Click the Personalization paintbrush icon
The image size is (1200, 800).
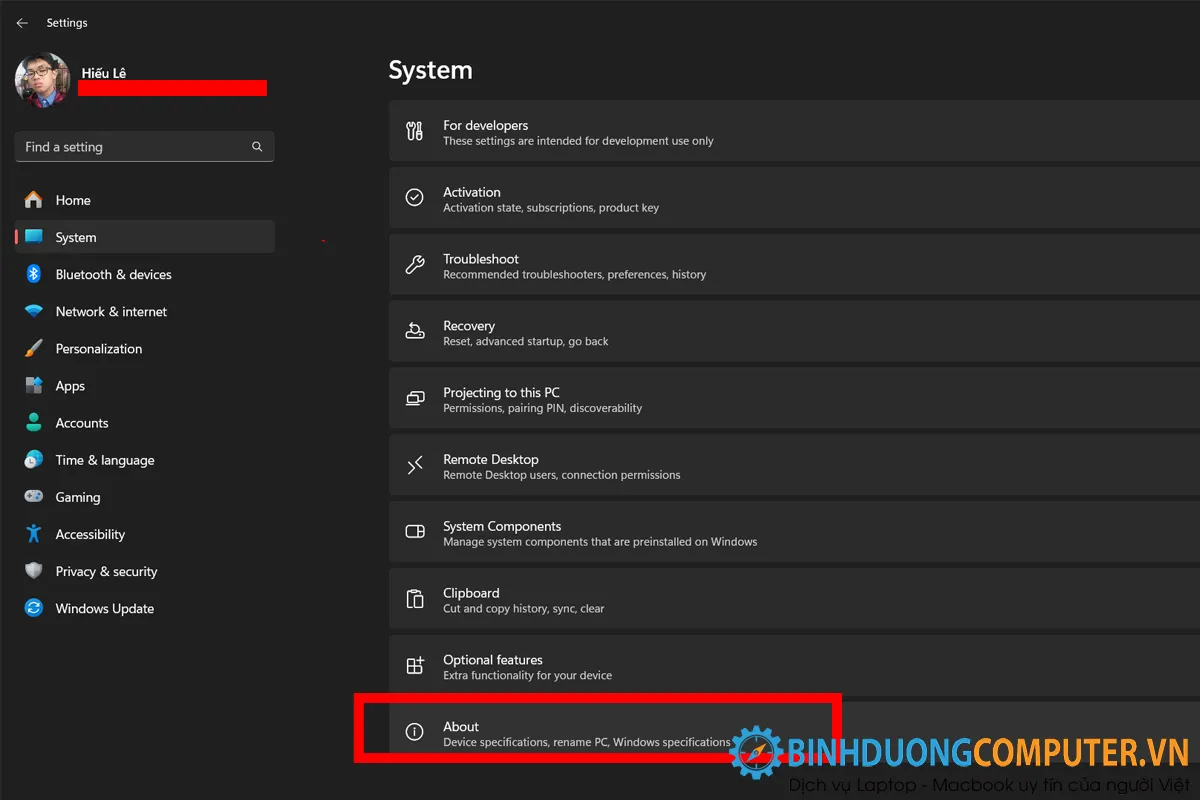(x=34, y=349)
